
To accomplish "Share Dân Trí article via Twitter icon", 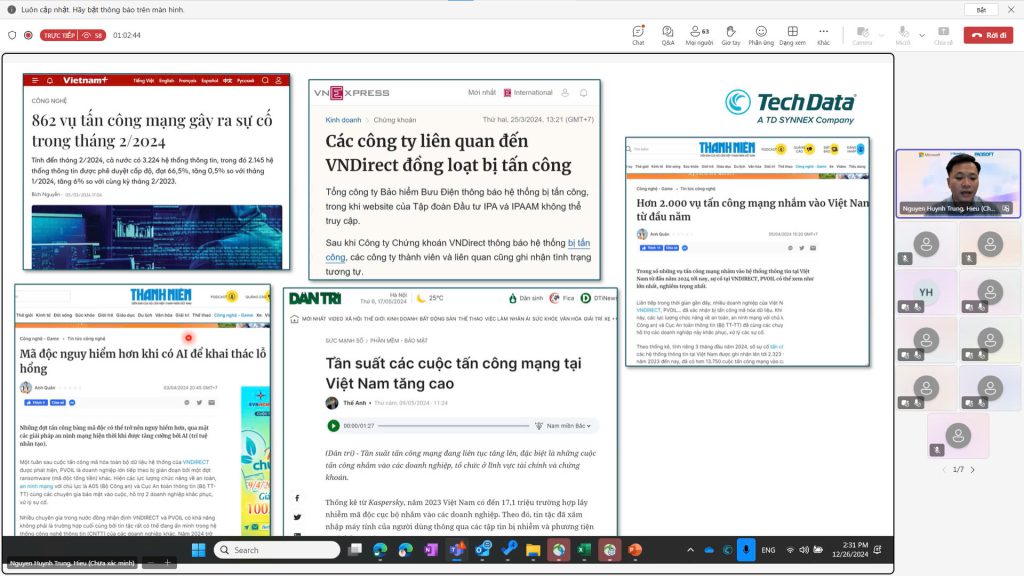I will click(297, 517).
